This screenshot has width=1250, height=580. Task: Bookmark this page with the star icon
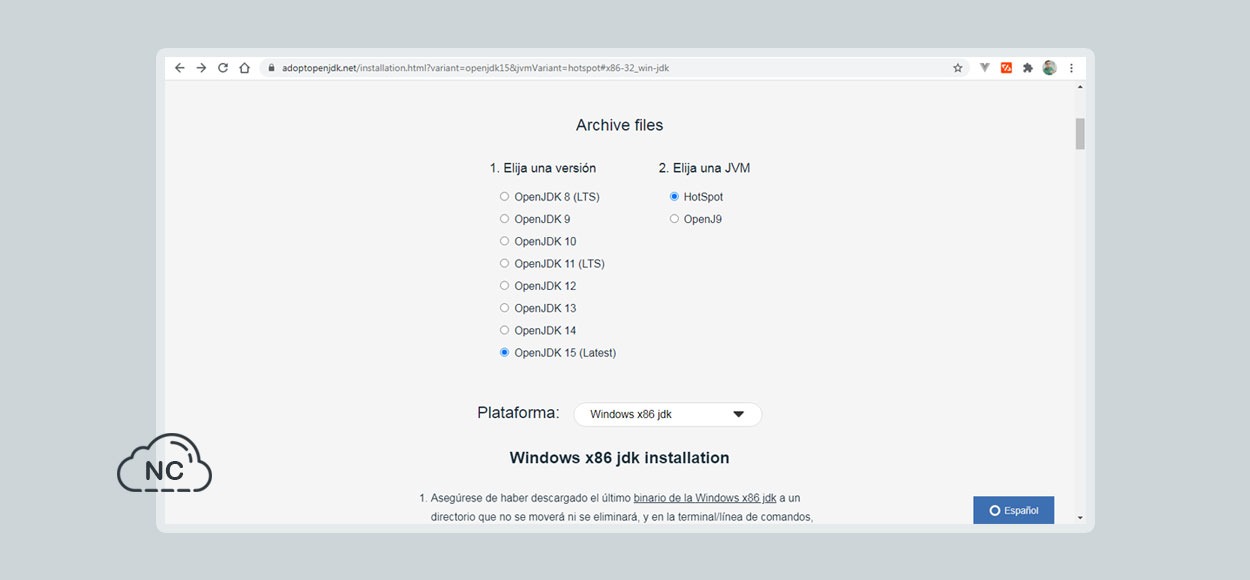tap(957, 68)
